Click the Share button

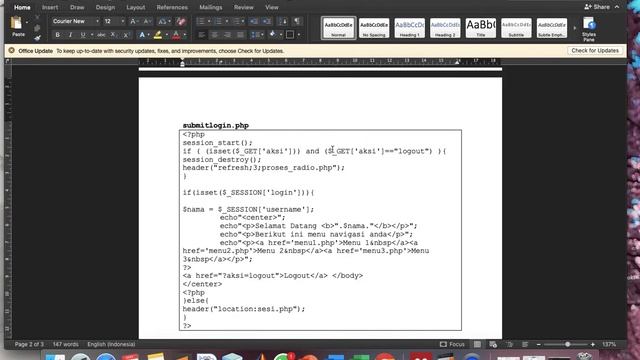click(596, 7)
